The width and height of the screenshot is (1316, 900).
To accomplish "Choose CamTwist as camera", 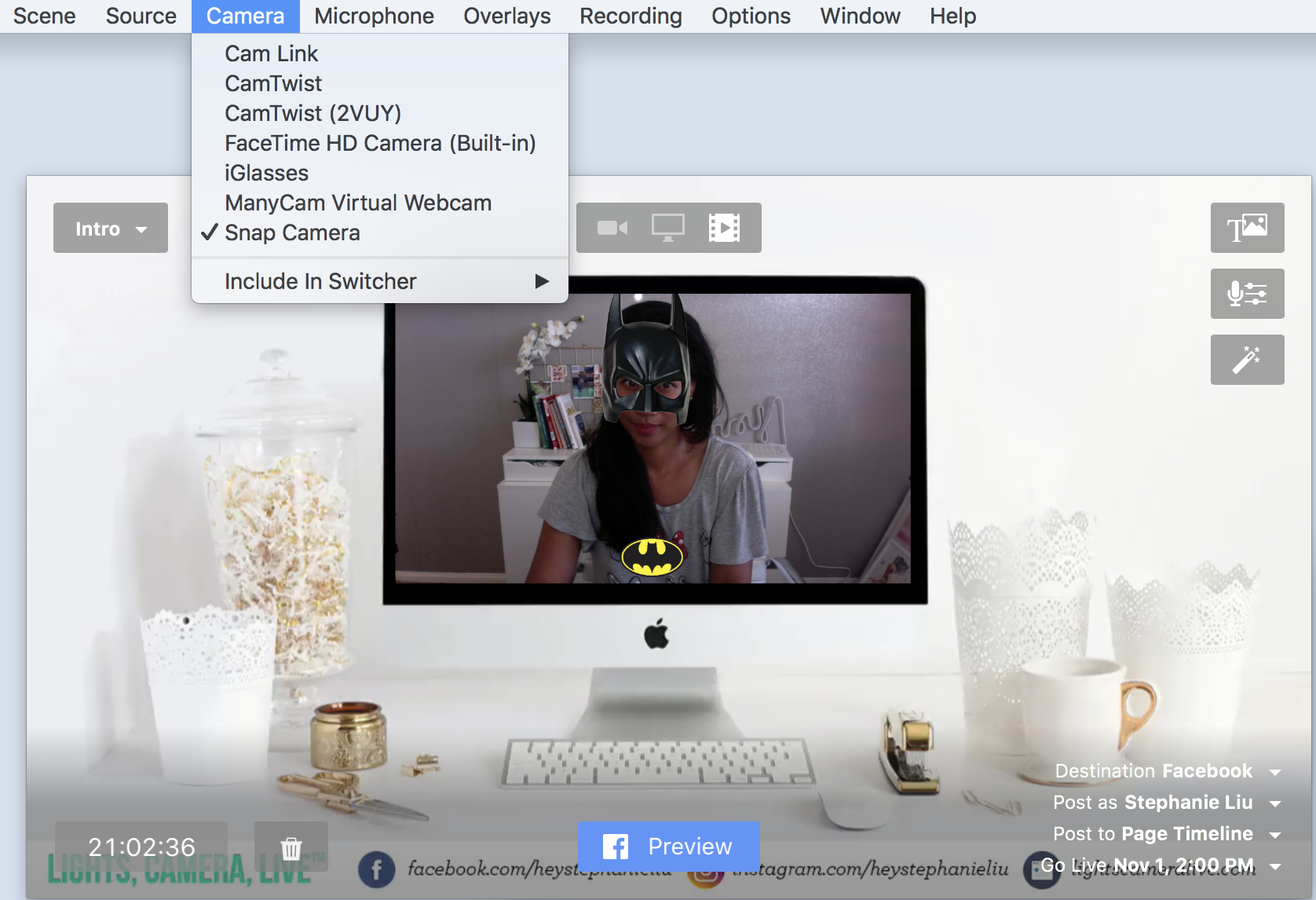I will (380, 83).
